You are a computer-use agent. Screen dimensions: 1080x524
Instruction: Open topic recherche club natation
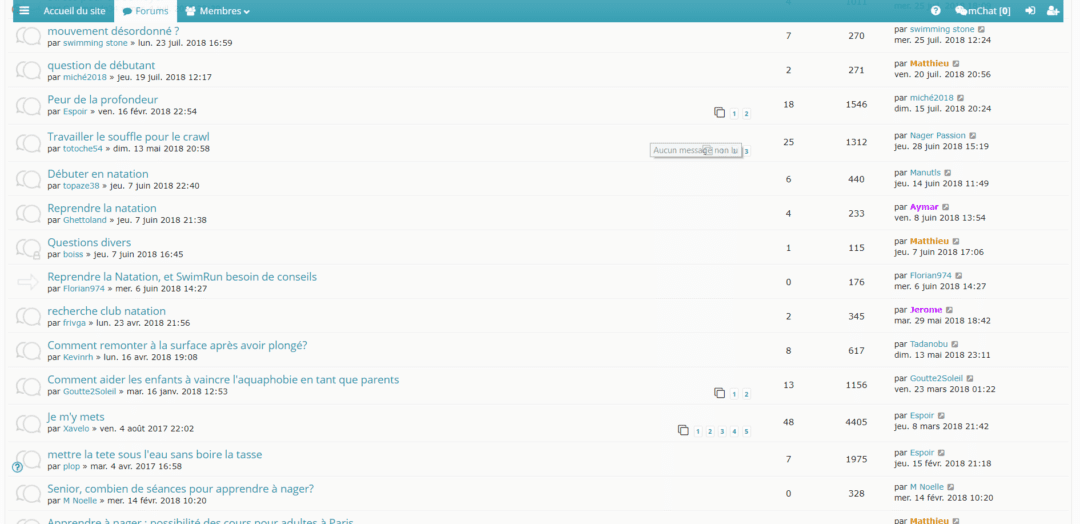click(107, 311)
